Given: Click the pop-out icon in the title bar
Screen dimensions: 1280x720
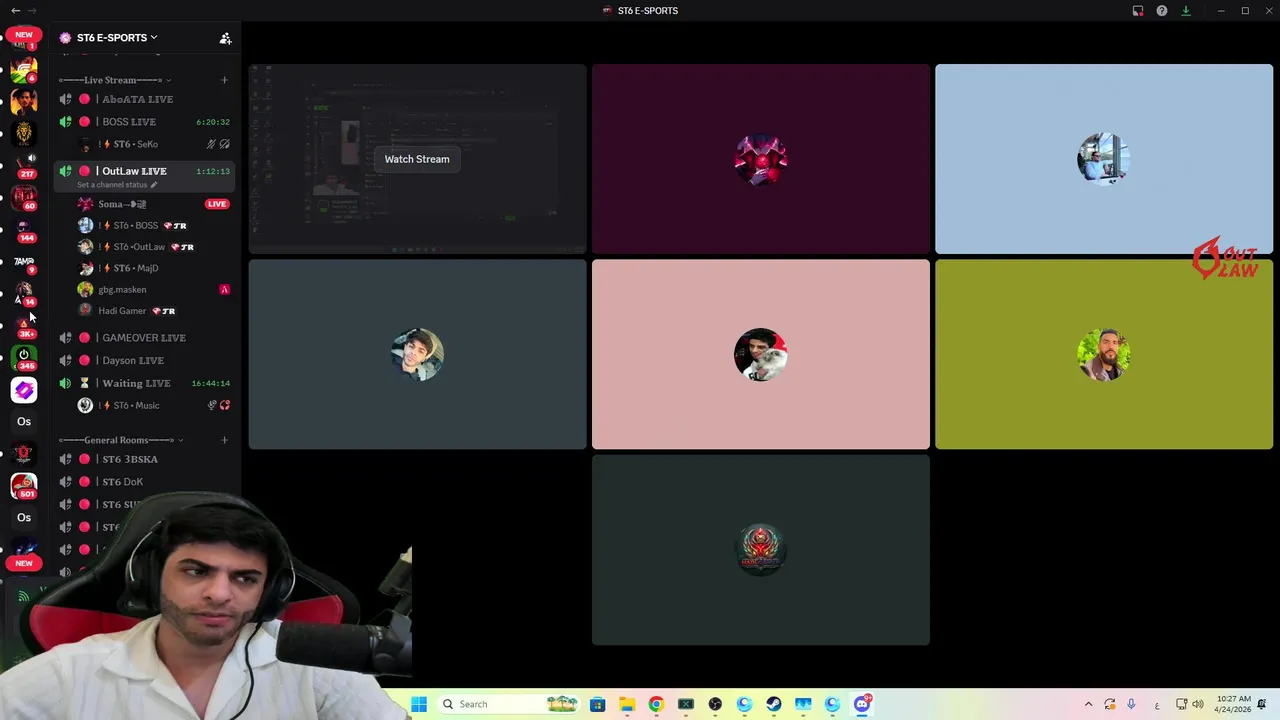Looking at the screenshot, I should click(1138, 11).
